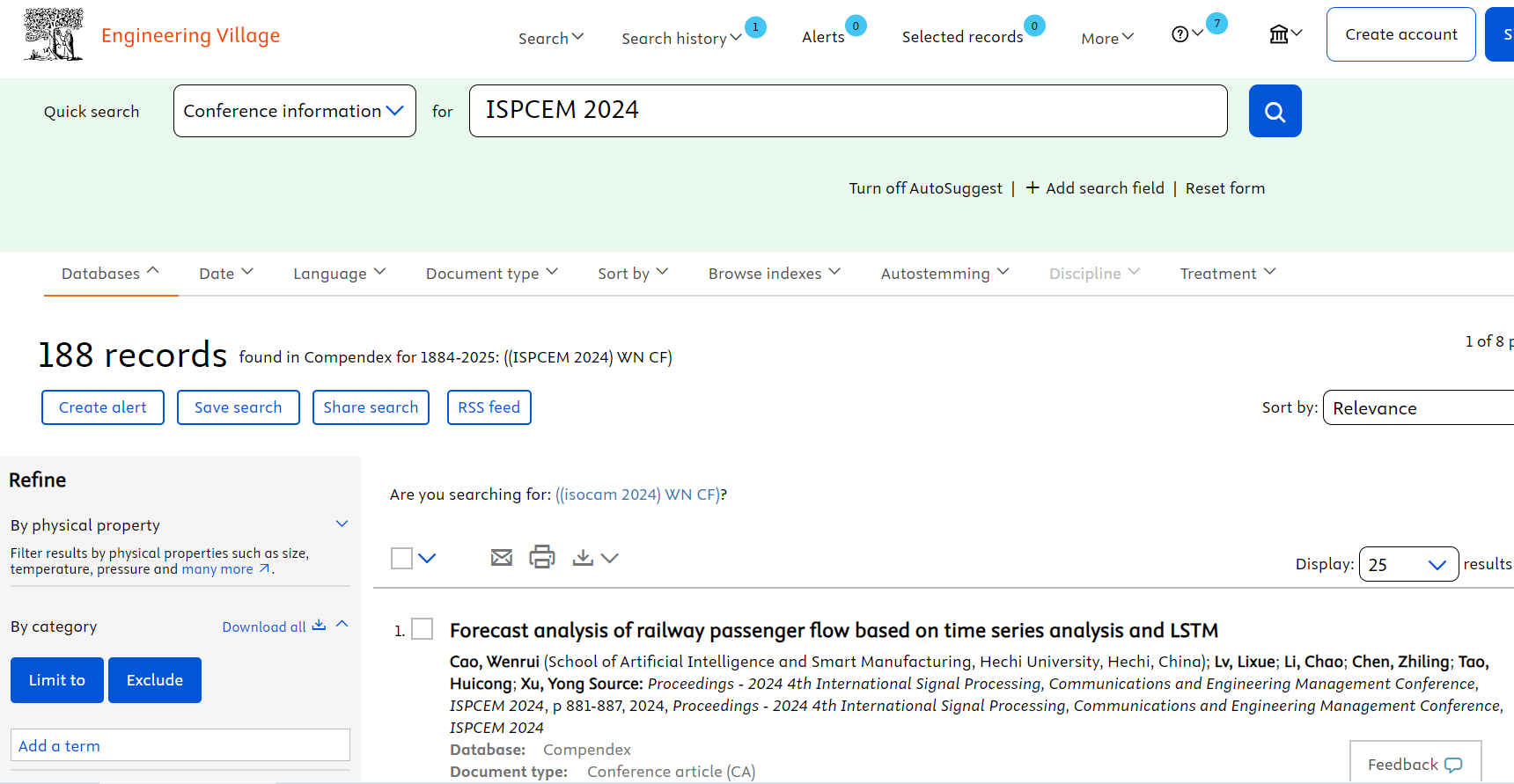Check the box for result 1
The width and height of the screenshot is (1514, 784).
tap(423, 628)
